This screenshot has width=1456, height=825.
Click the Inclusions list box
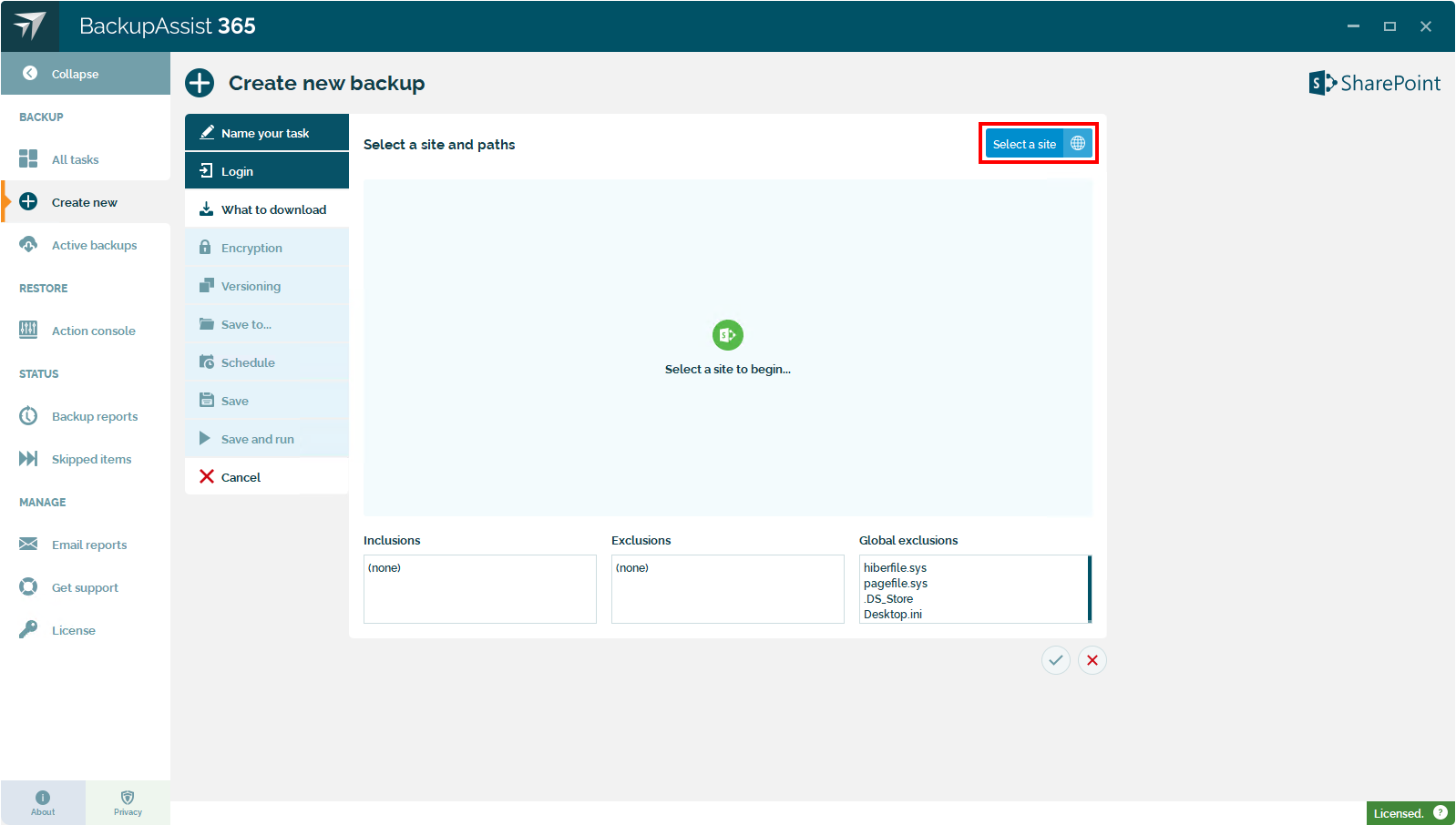pyautogui.click(x=480, y=589)
